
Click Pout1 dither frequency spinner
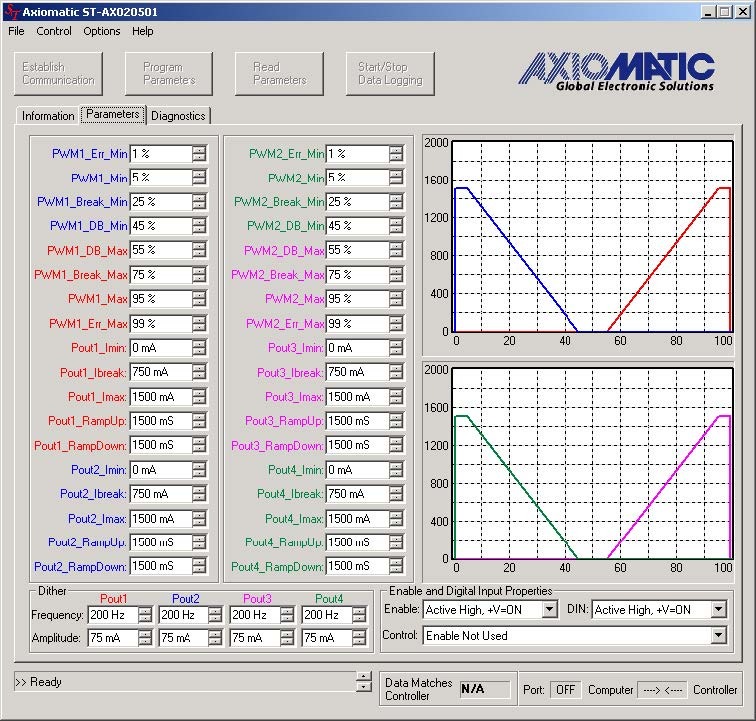[x=144, y=615]
